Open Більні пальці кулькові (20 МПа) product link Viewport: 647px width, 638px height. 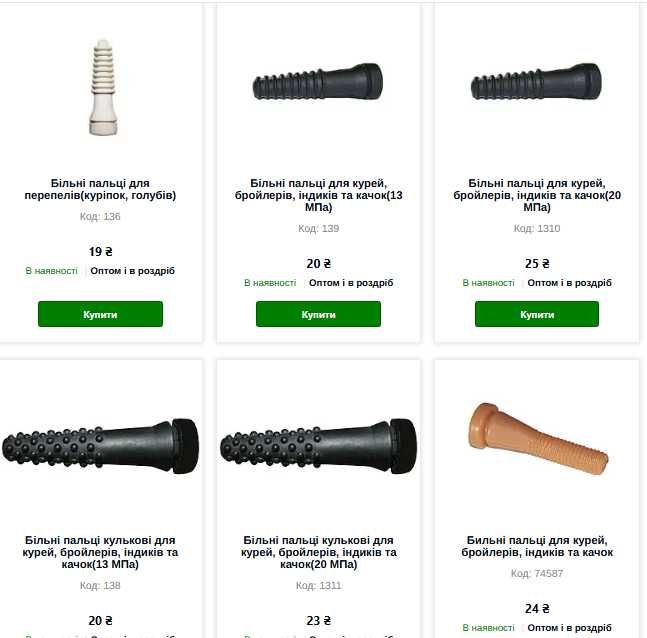point(318,552)
